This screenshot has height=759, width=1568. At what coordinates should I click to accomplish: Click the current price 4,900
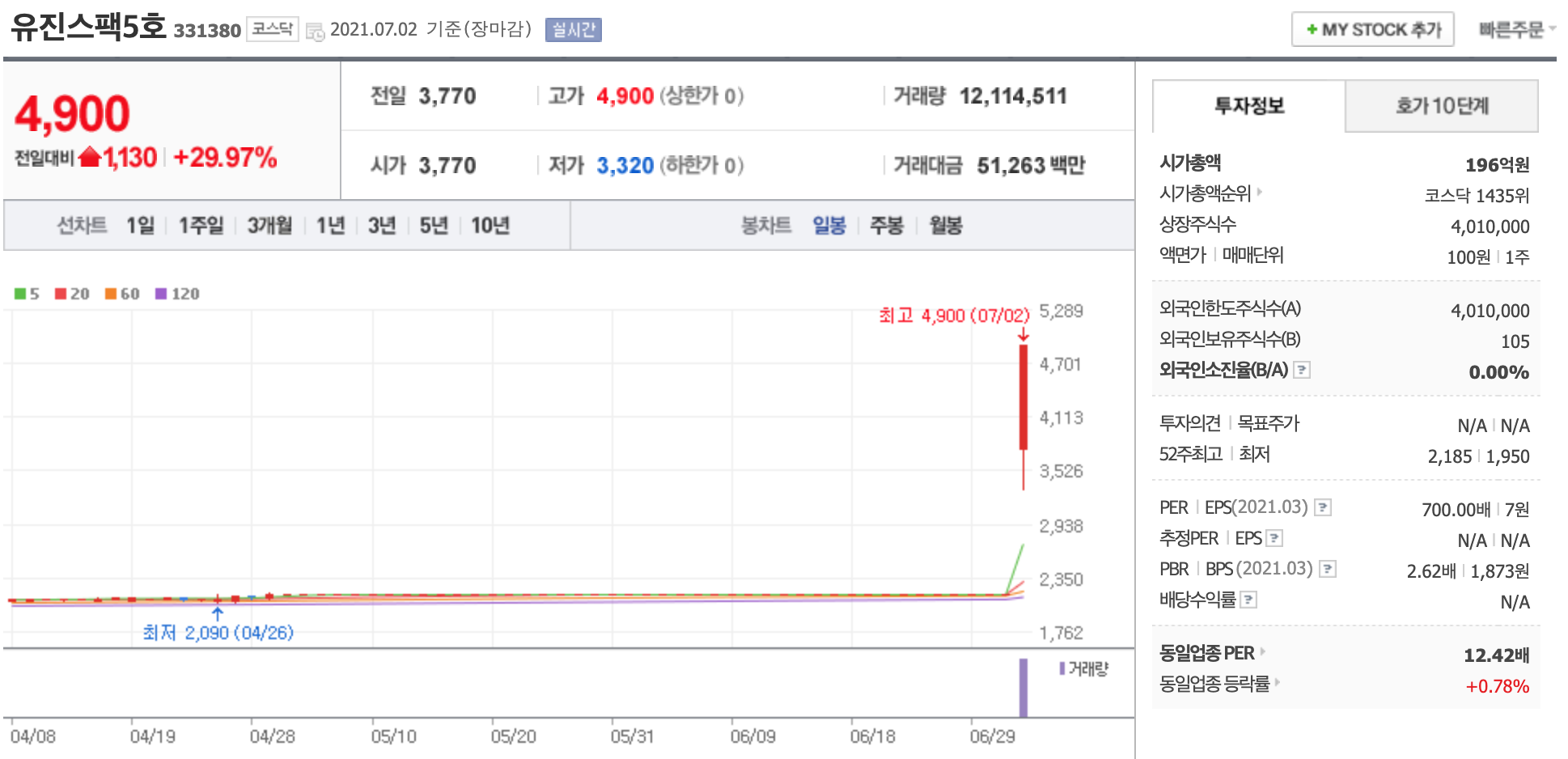72,113
